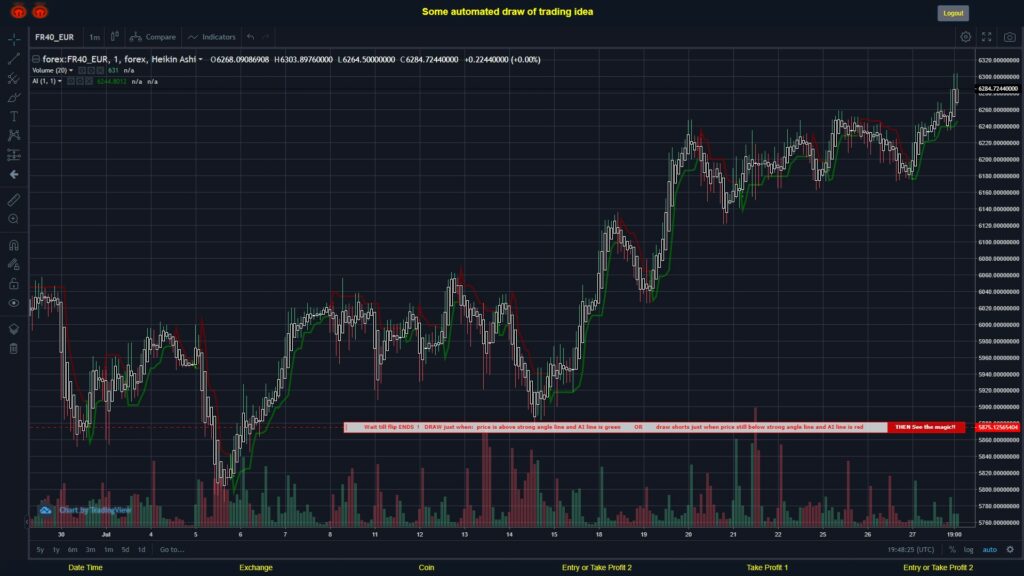This screenshot has height=576, width=1024.
Task: Select the ruler measure tool
Action: pyautogui.click(x=14, y=200)
